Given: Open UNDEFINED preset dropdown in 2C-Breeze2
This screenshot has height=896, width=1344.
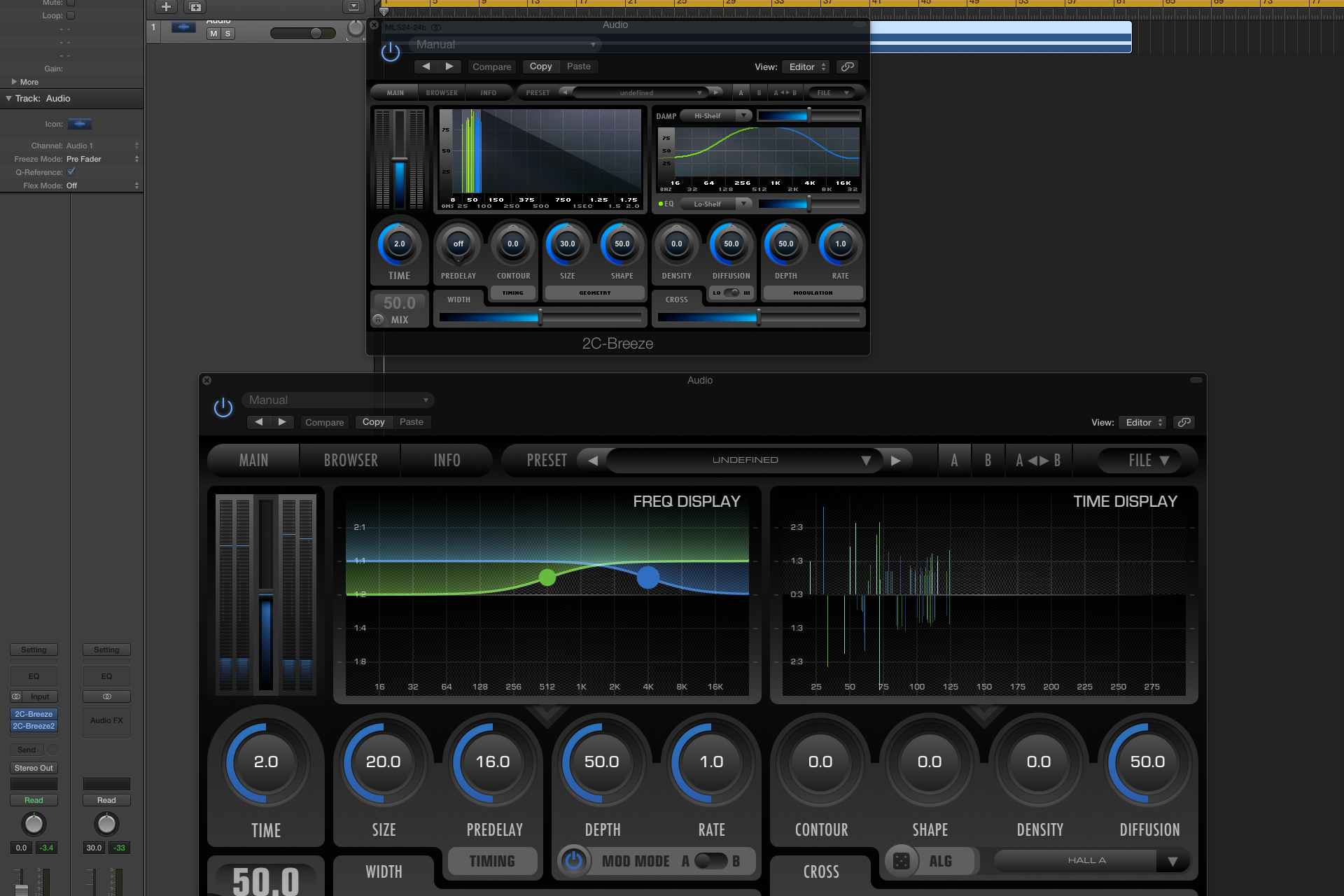Looking at the screenshot, I should pyautogui.click(x=745, y=461).
